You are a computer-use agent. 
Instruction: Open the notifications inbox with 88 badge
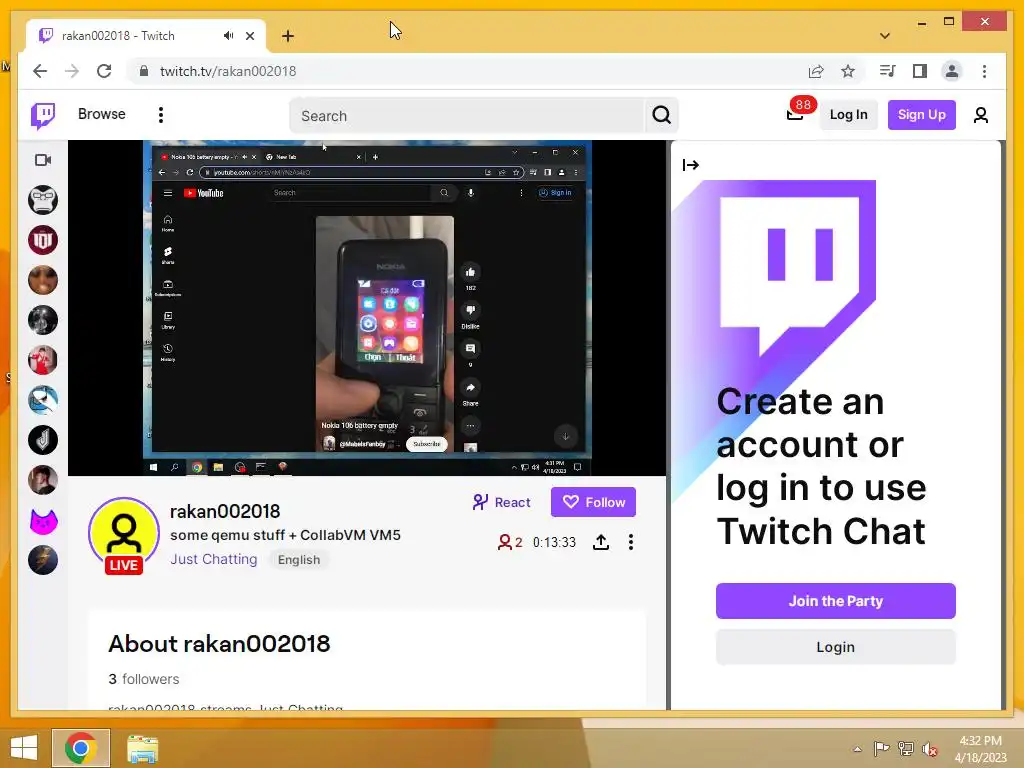[x=797, y=112]
